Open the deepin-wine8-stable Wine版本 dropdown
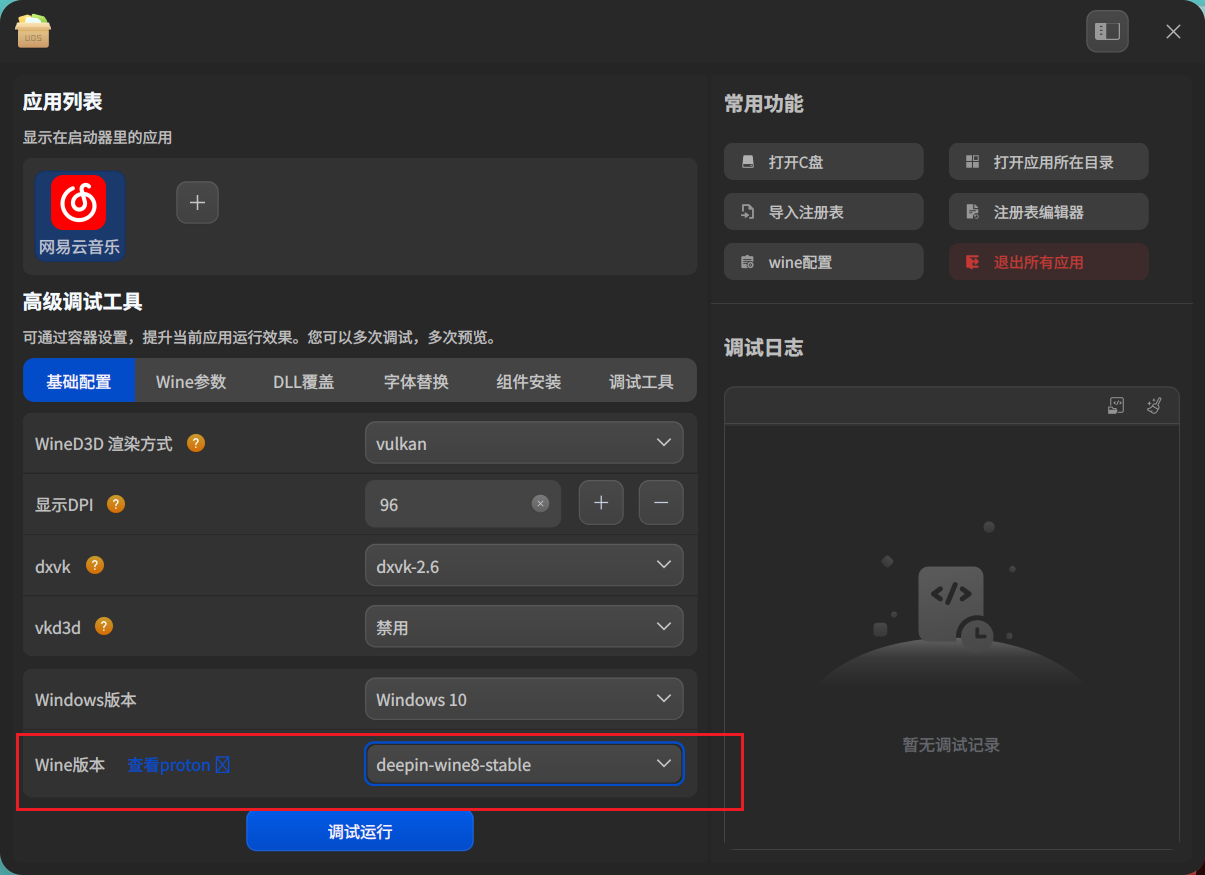 [x=524, y=764]
